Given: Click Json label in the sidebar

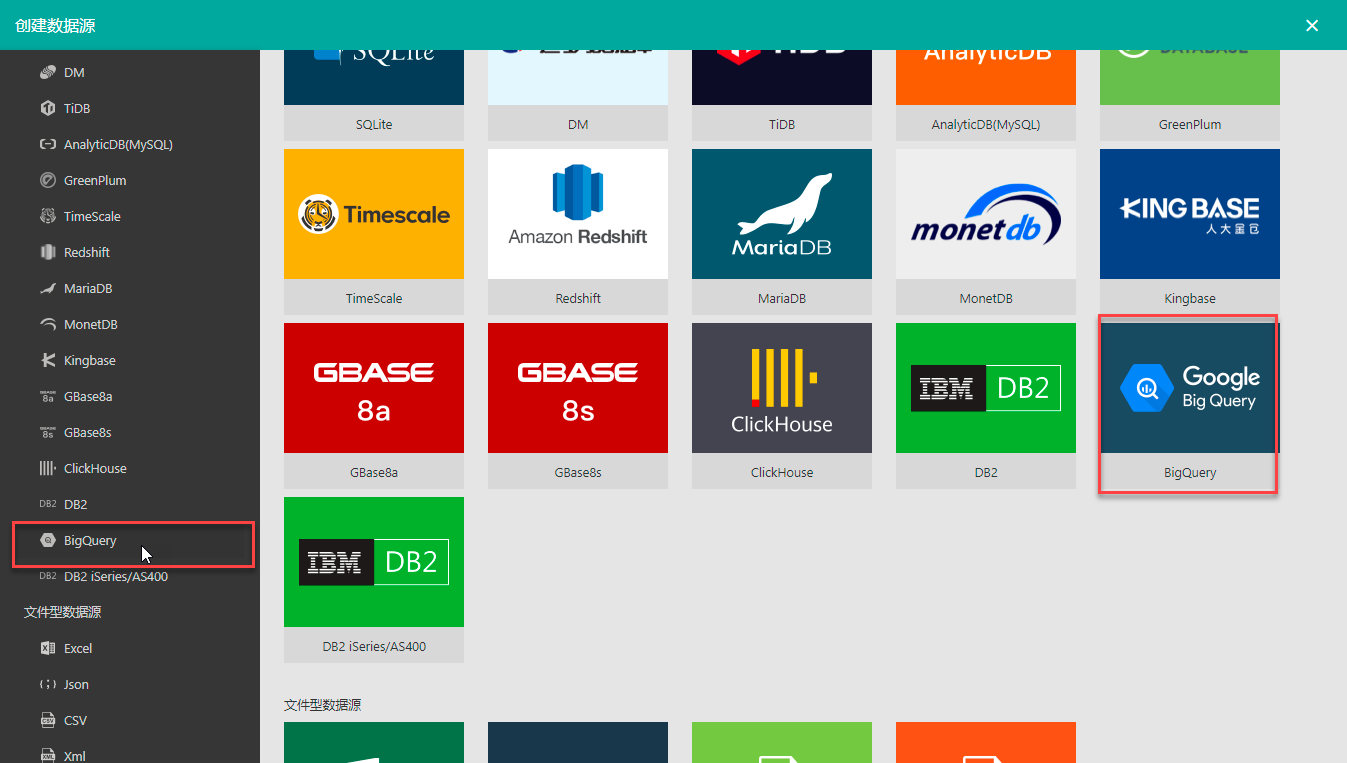Looking at the screenshot, I should tap(76, 685).
